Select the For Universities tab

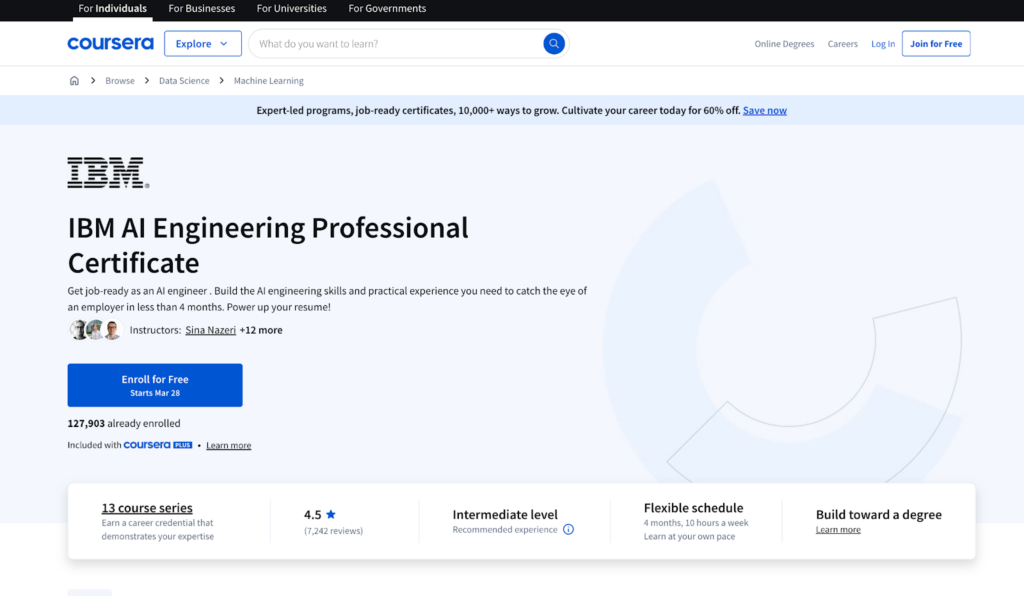pyautogui.click(x=291, y=8)
